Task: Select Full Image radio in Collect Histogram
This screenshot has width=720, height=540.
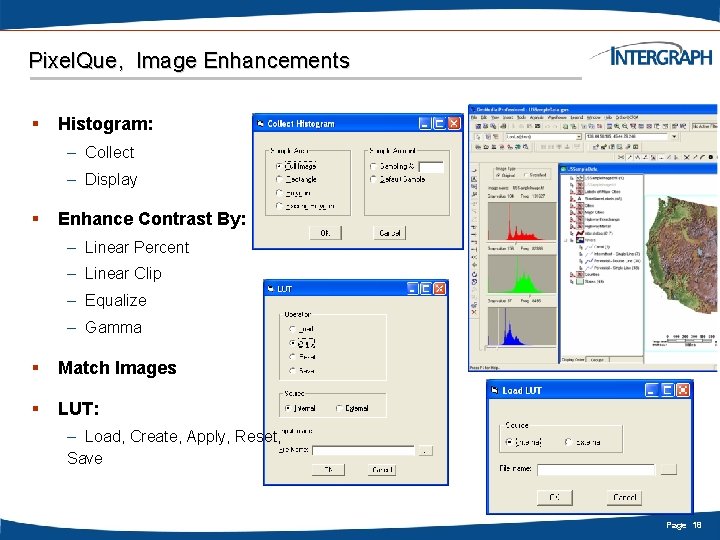Action: [279, 166]
